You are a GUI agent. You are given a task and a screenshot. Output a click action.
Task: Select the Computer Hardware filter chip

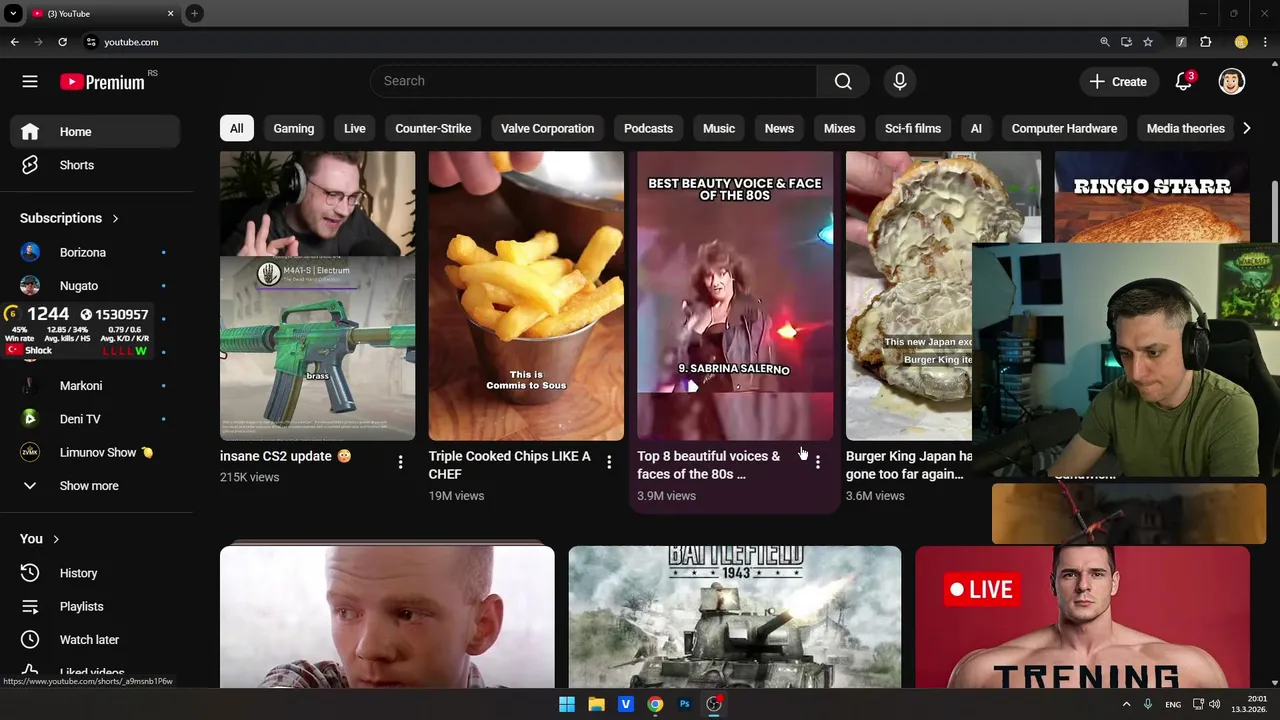1064,128
